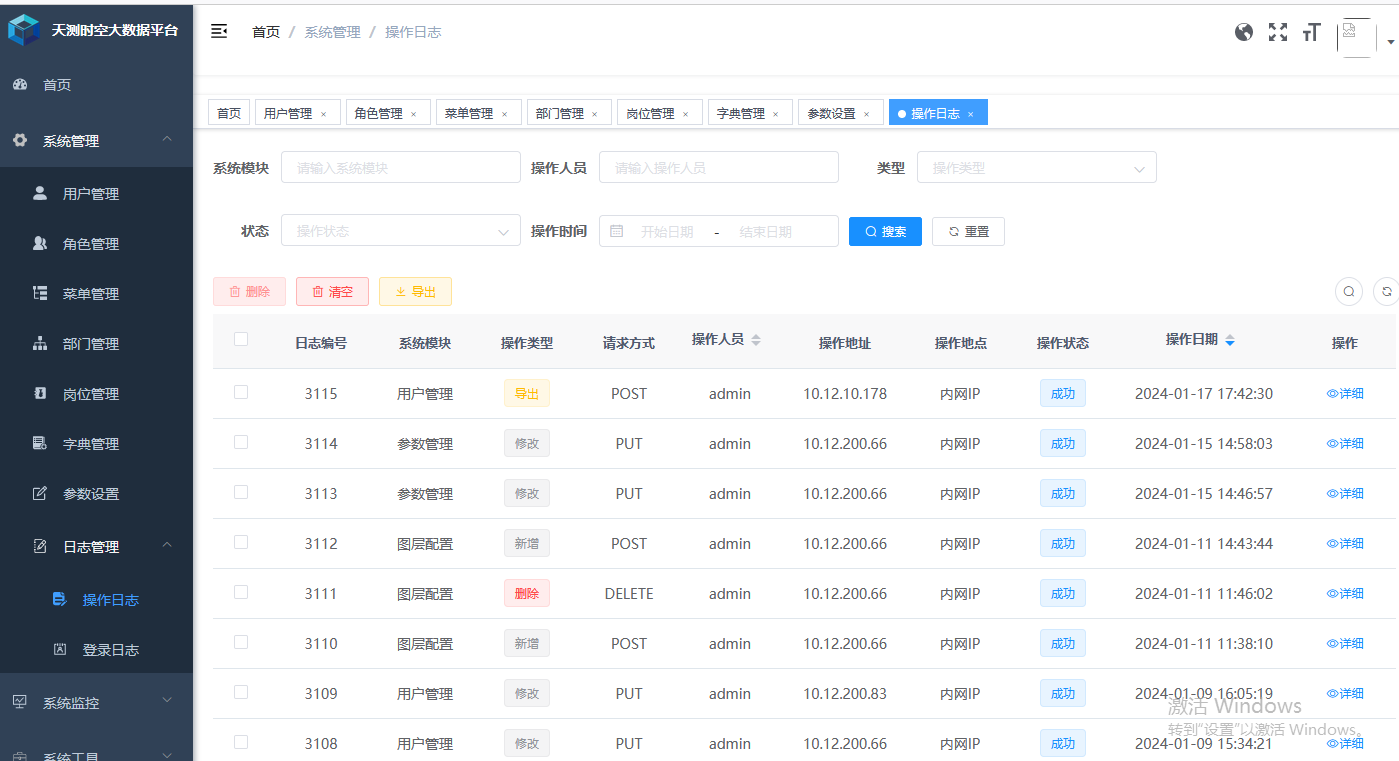Enter fullscreen using the expand arrows icon

pos(1277,31)
